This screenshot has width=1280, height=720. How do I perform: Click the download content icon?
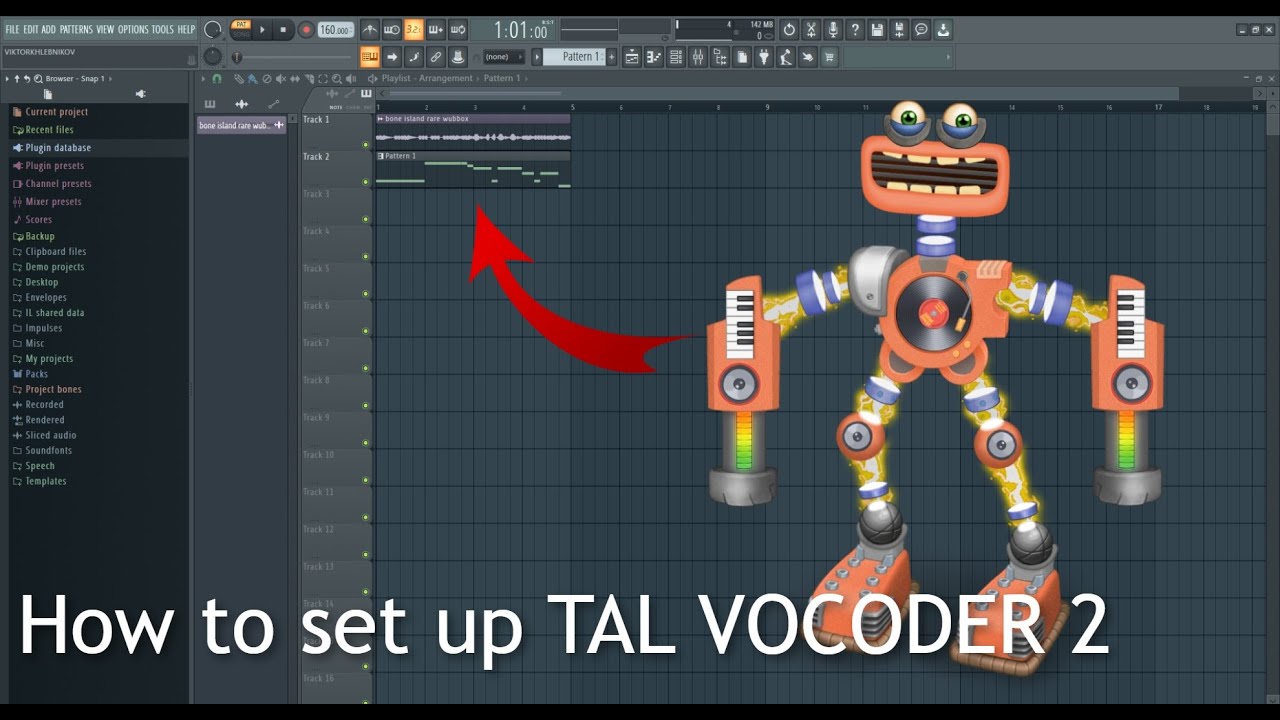(943, 30)
